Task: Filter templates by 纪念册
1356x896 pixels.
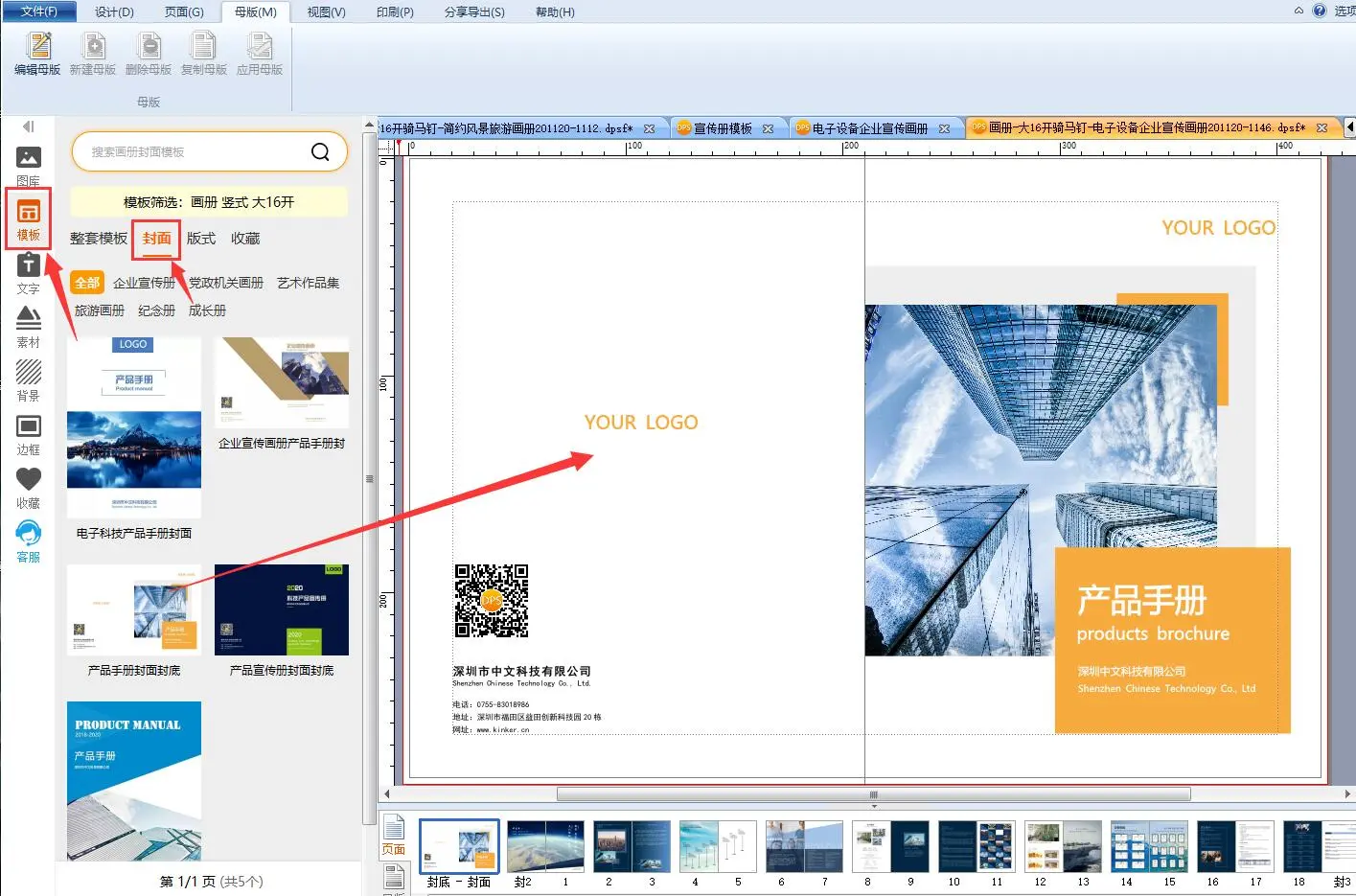Action: coord(157,310)
